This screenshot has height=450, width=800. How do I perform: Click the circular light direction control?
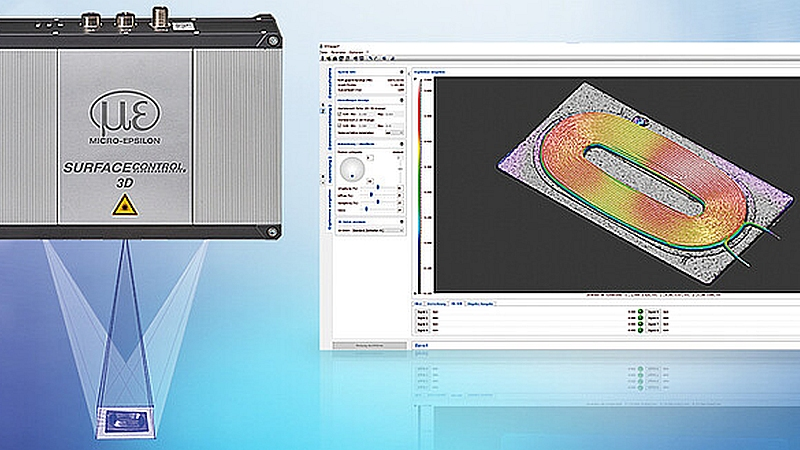(352, 169)
